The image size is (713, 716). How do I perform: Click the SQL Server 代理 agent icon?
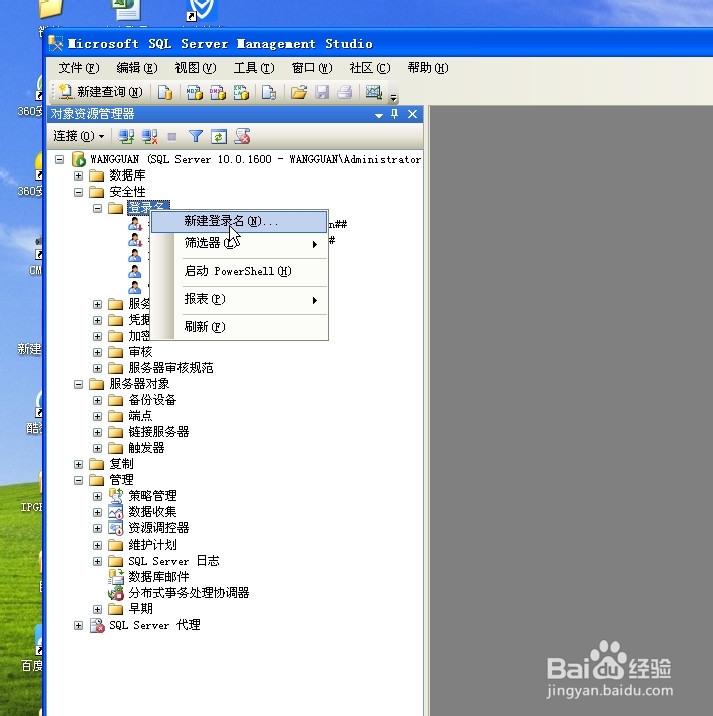click(x=97, y=625)
